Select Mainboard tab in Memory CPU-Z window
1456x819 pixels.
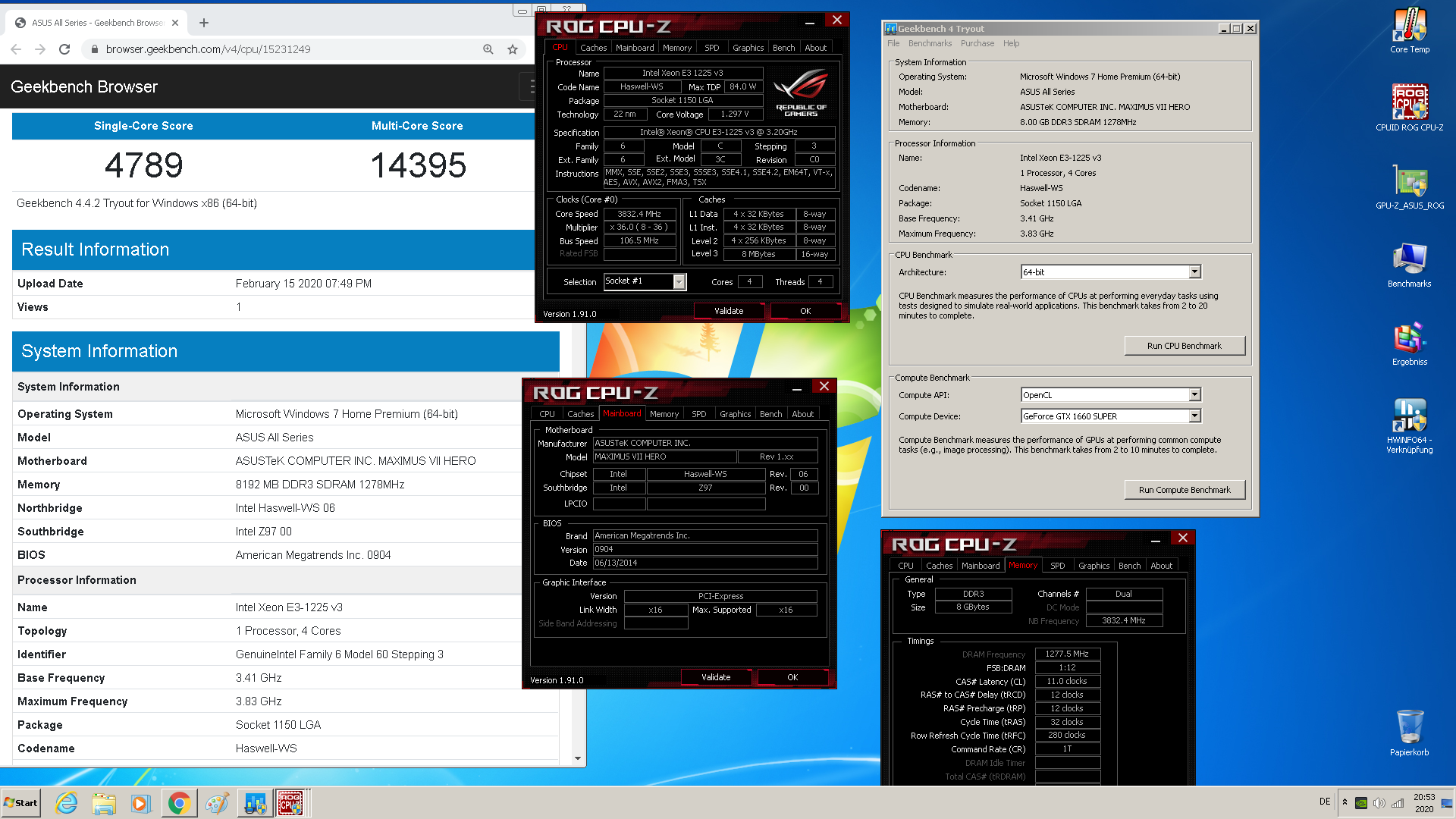(980, 566)
